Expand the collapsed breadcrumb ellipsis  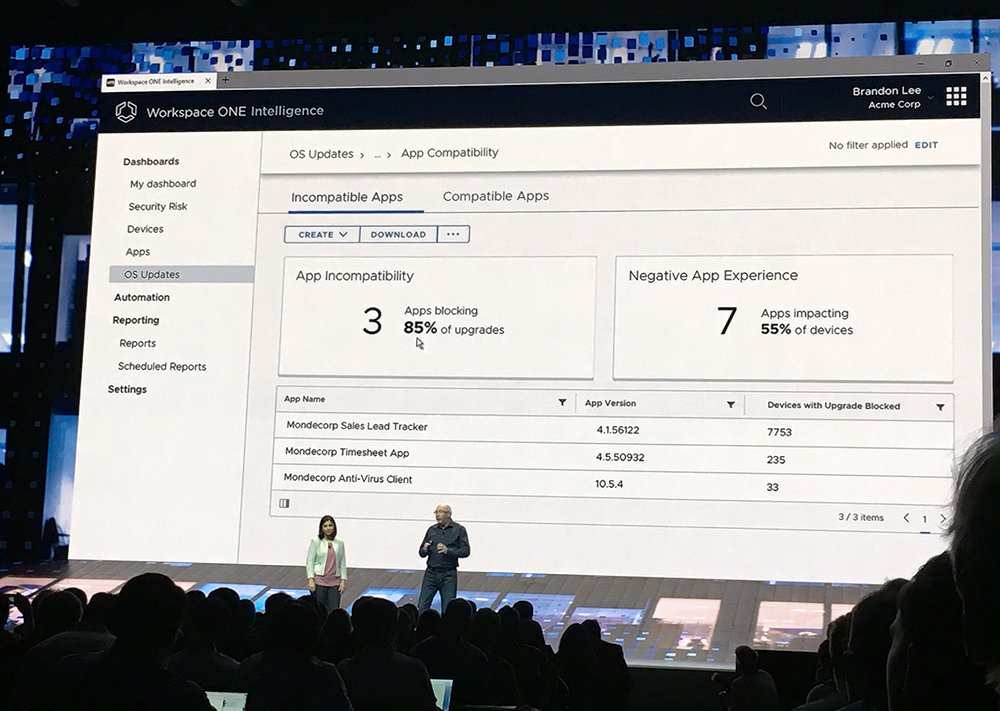379,153
